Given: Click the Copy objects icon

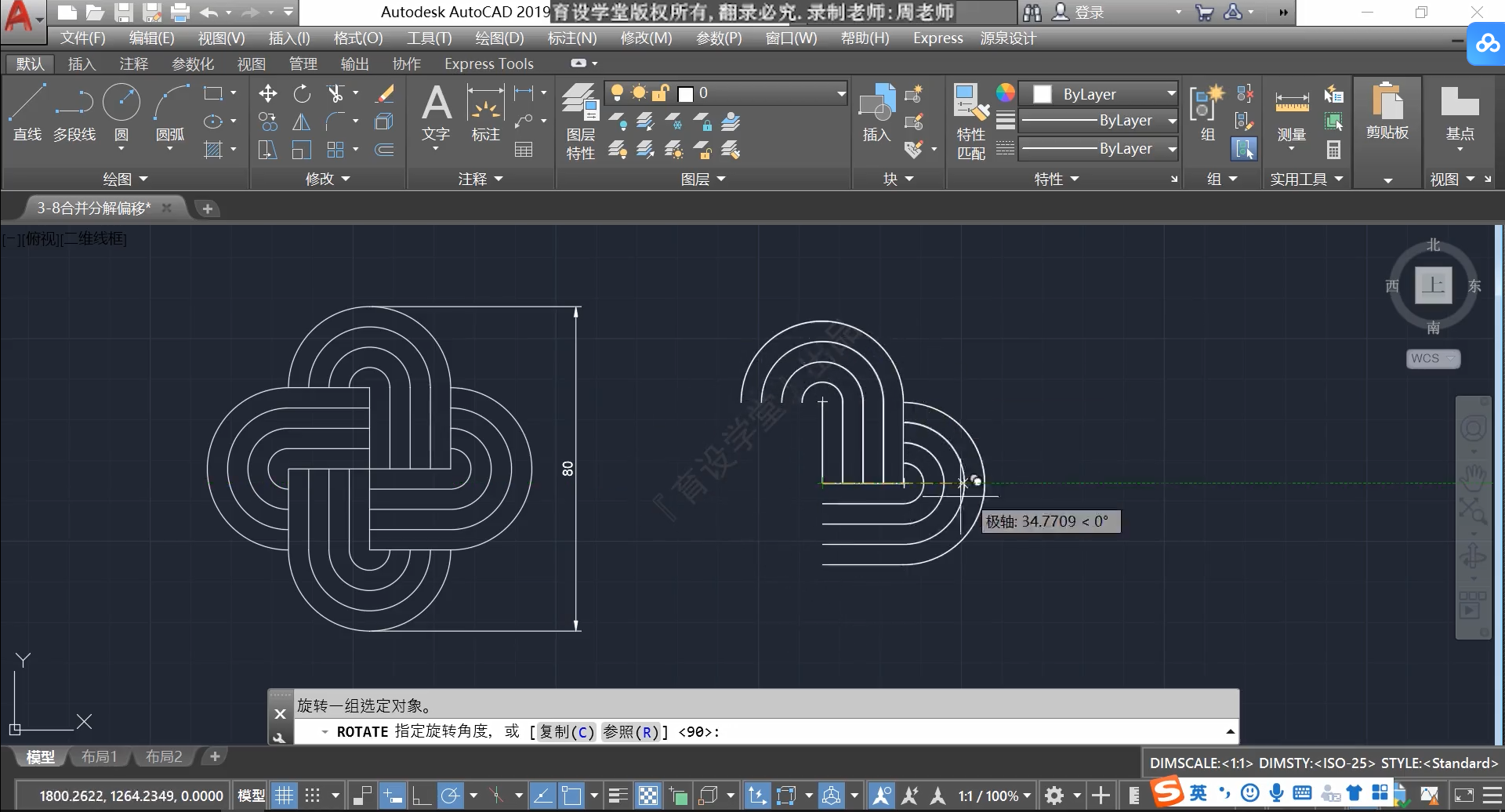Looking at the screenshot, I should click(267, 122).
